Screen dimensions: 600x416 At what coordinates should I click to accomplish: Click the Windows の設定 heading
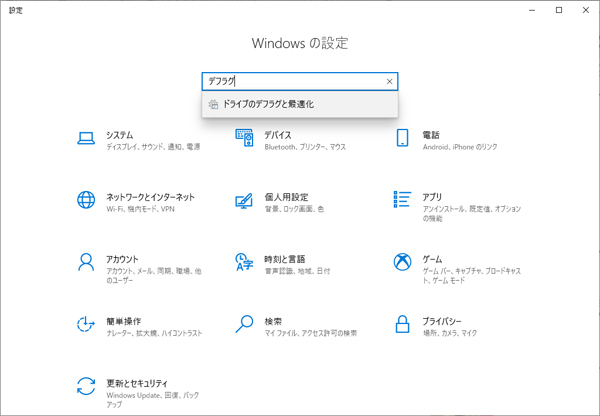300,43
